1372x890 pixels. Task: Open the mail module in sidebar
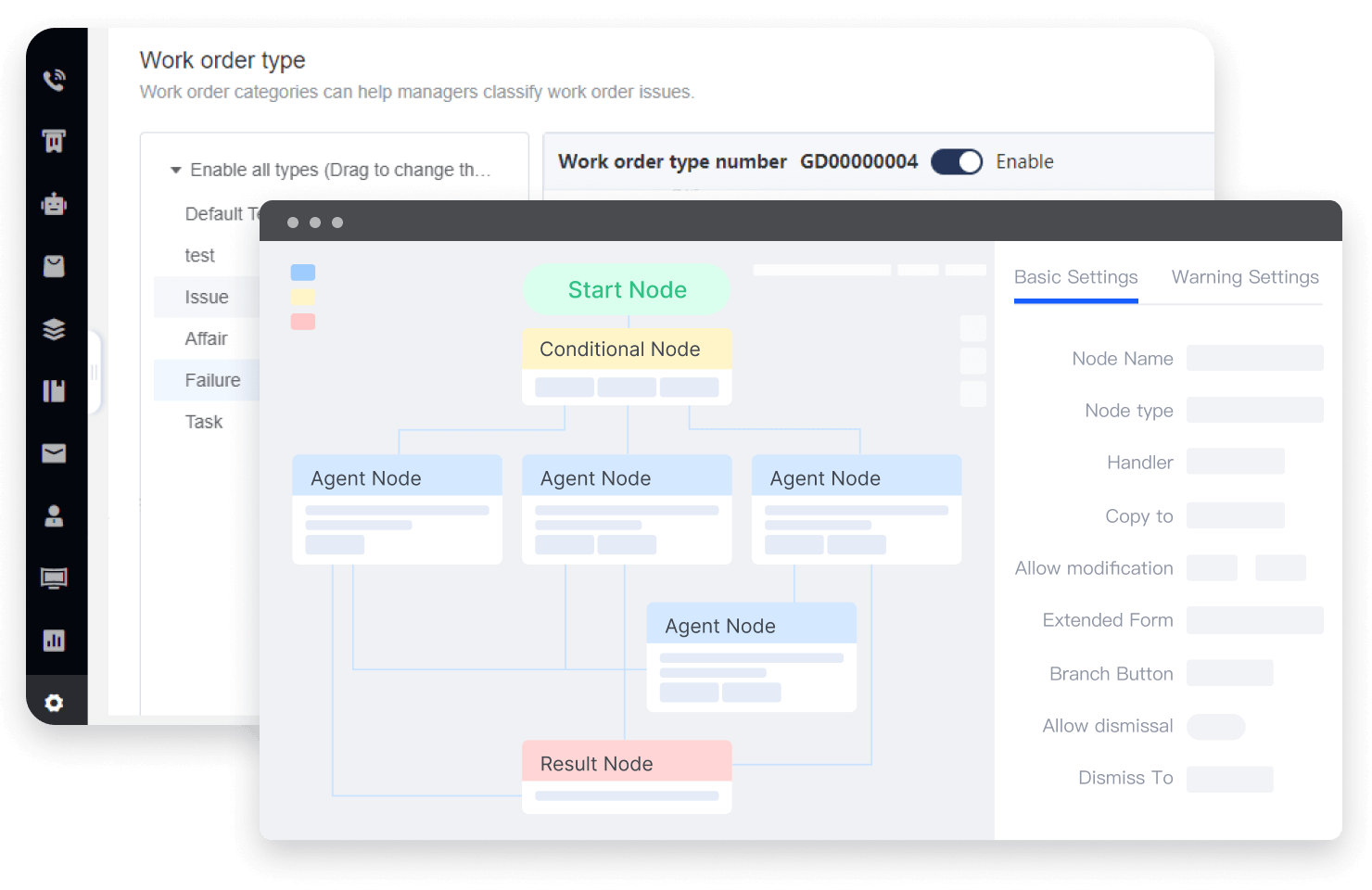pos(53,453)
